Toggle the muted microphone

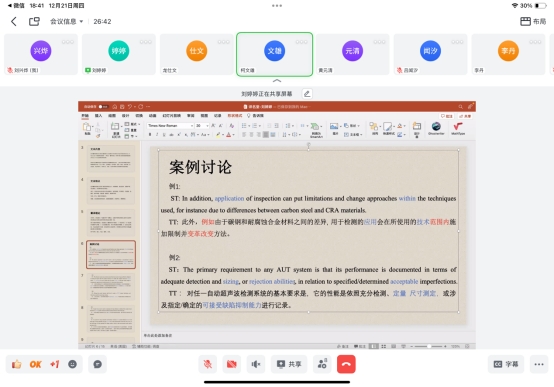pyautogui.click(x=208, y=364)
